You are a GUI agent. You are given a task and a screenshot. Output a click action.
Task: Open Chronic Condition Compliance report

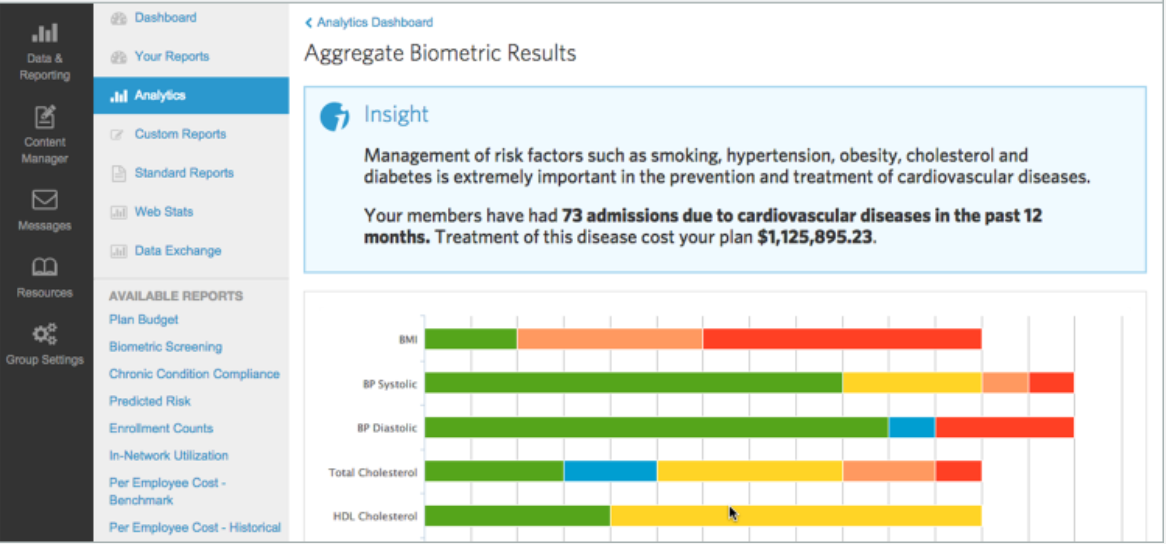[194, 374]
